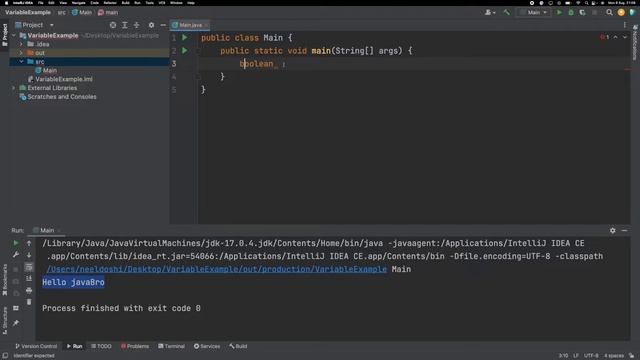Open the Project view dropdown
640x360 pixels.
point(52,25)
